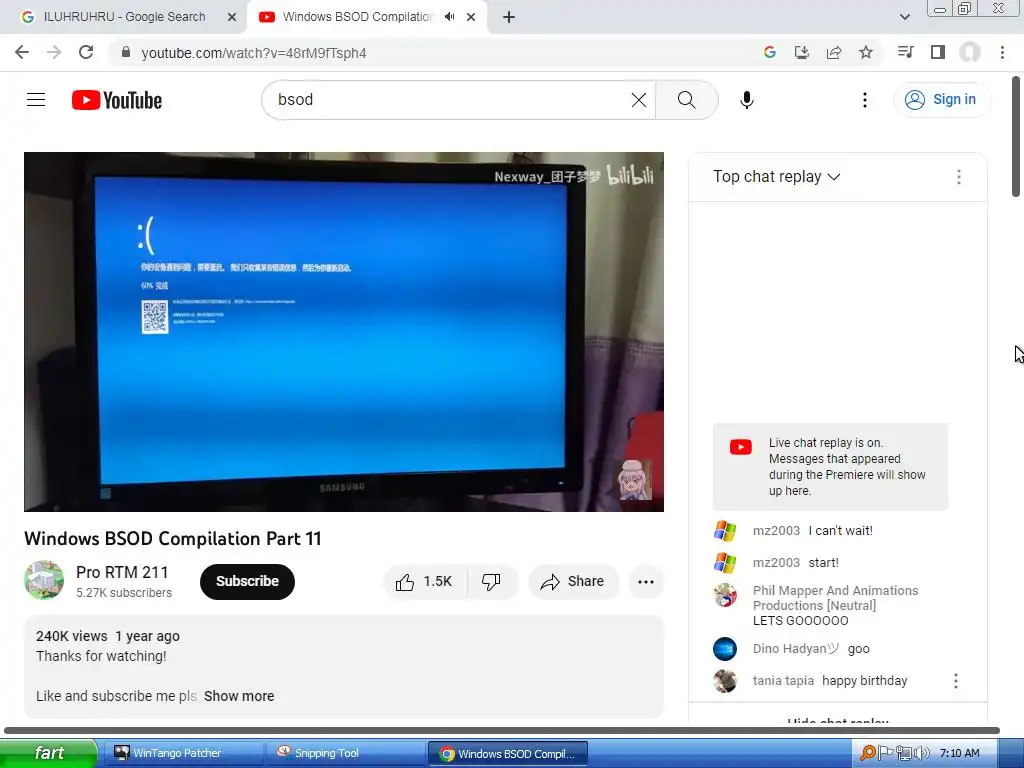Open chat replay options menu
The height and width of the screenshot is (768, 1024).
[959, 177]
